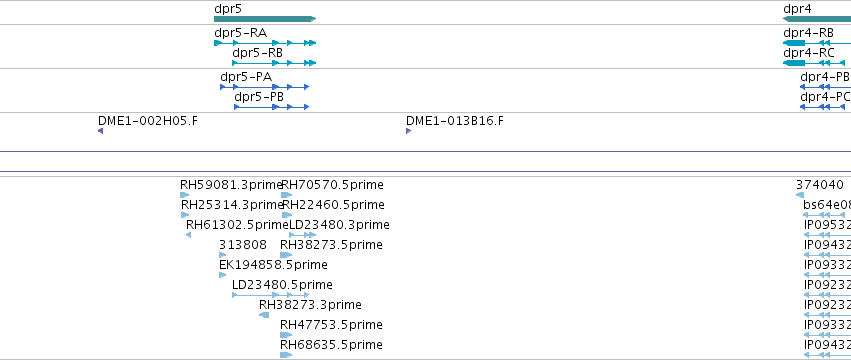Select the DME1-002H05.F marker
851x360 pixels.
[100, 131]
